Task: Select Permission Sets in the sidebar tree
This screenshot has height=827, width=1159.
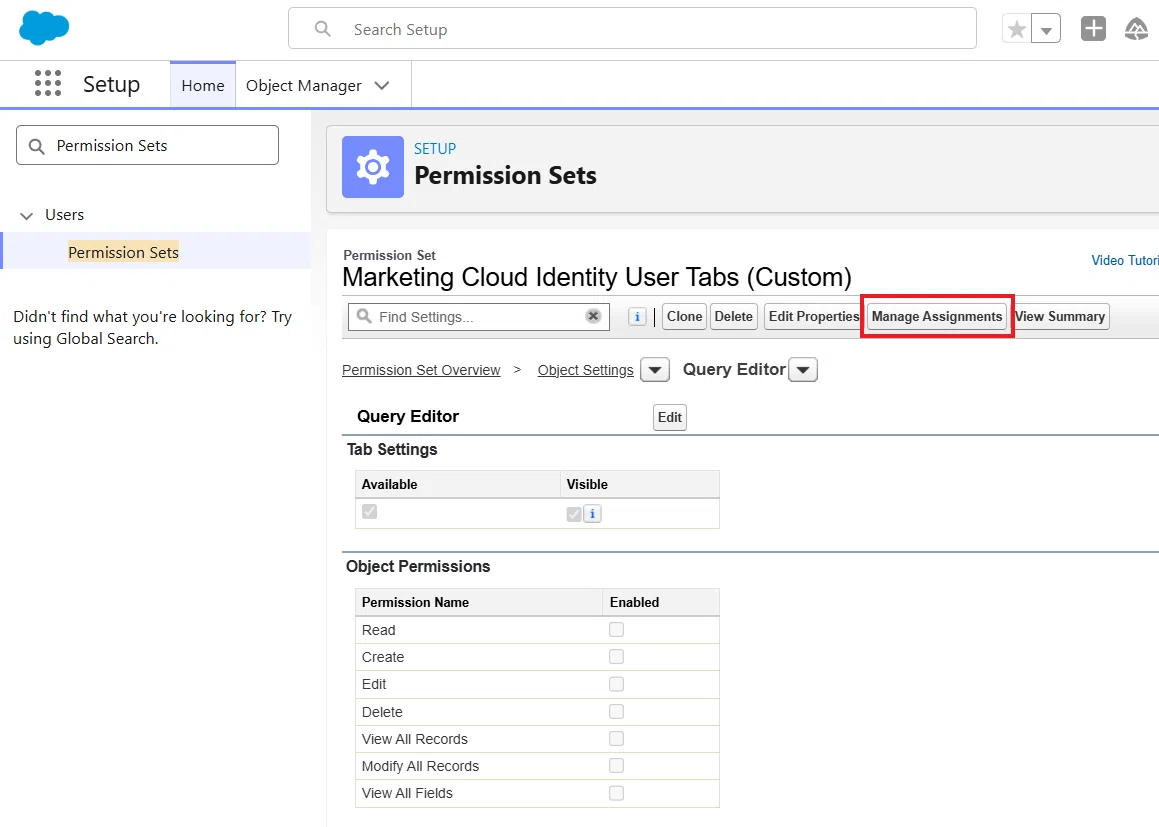Action: [123, 252]
